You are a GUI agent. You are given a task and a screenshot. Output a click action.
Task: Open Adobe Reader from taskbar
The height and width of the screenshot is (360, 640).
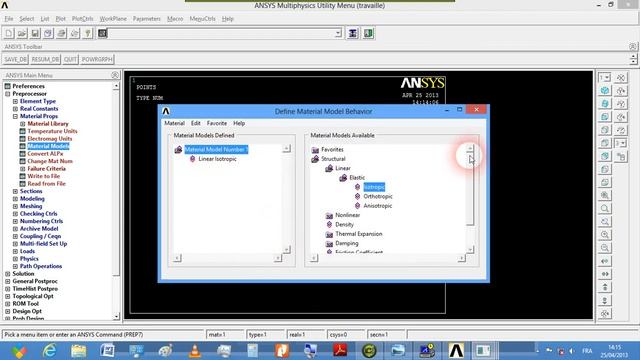point(340,351)
